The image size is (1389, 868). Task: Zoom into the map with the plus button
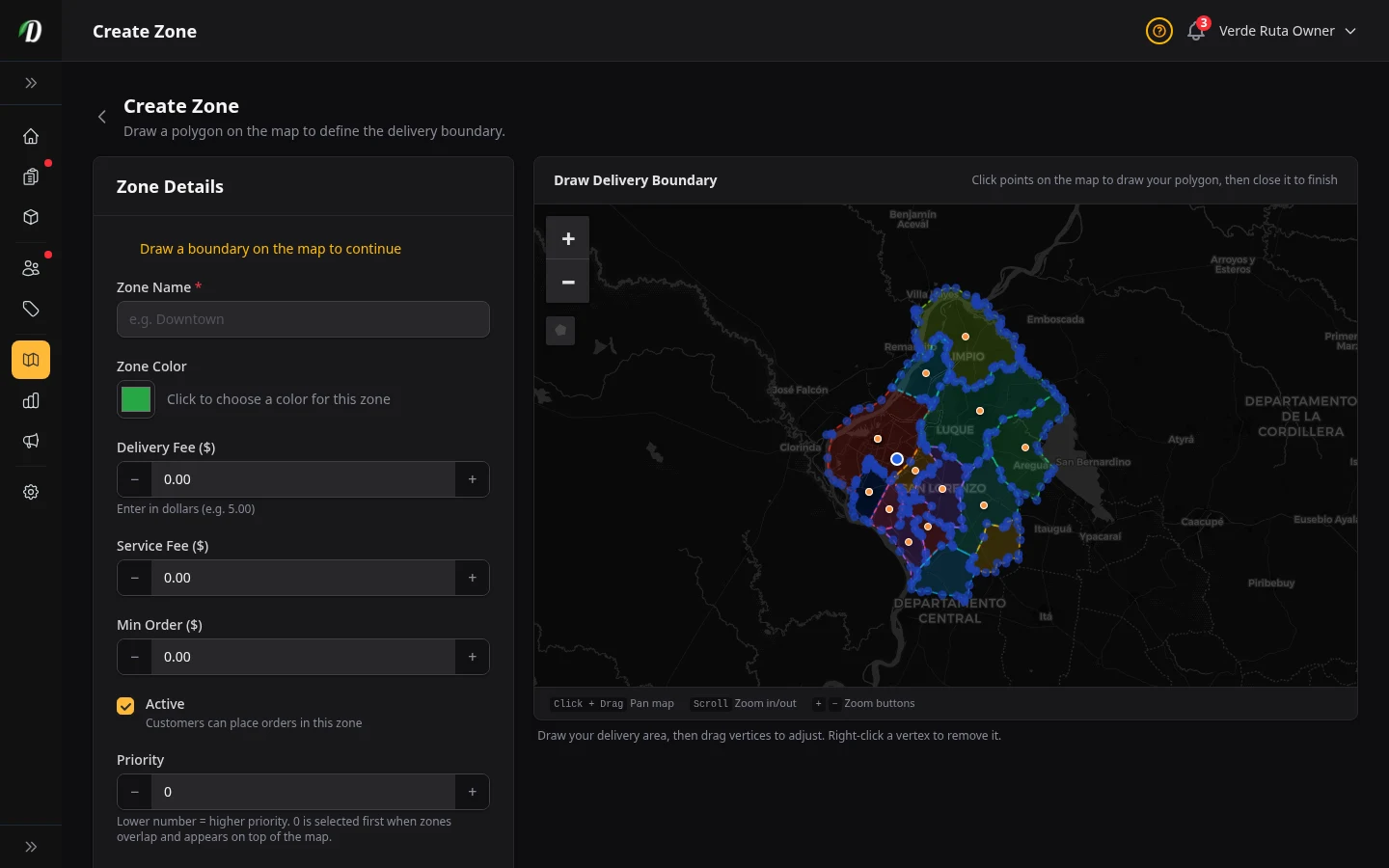(x=567, y=237)
